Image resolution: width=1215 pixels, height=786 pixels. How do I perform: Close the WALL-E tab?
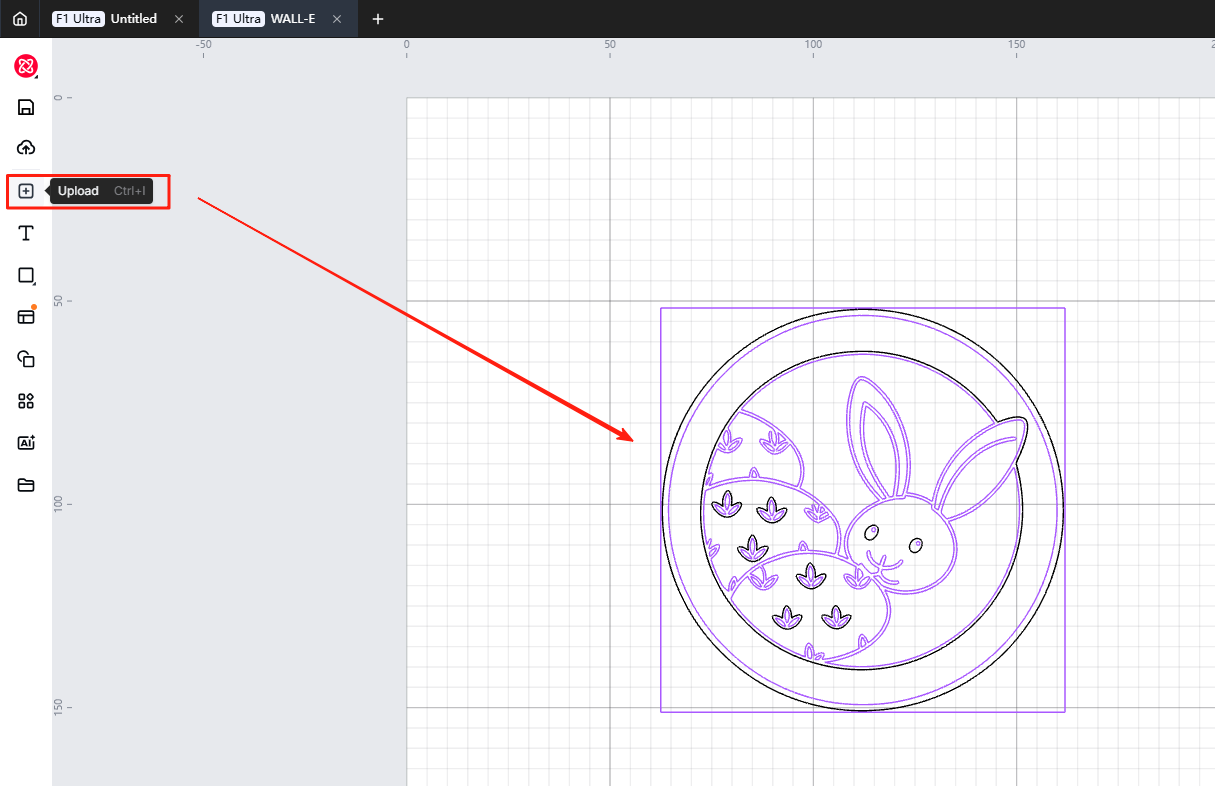[337, 19]
